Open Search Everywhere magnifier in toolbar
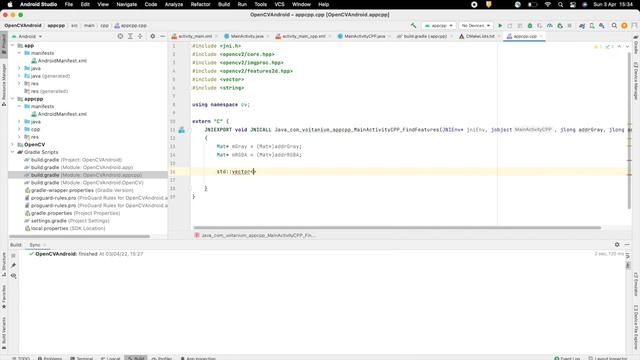 tap(614, 25)
